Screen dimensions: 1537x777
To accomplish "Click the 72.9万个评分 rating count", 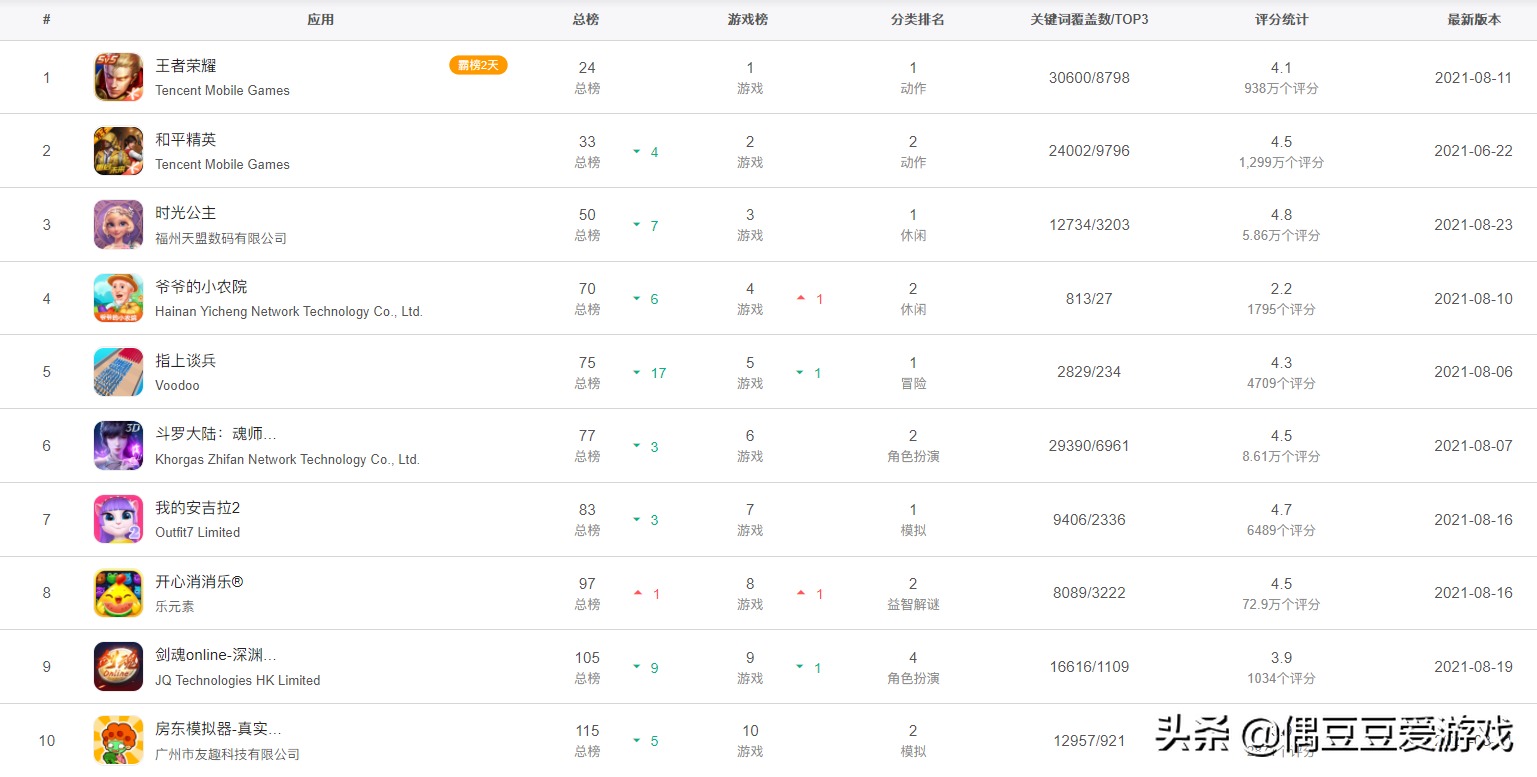I will click(x=1281, y=605).
